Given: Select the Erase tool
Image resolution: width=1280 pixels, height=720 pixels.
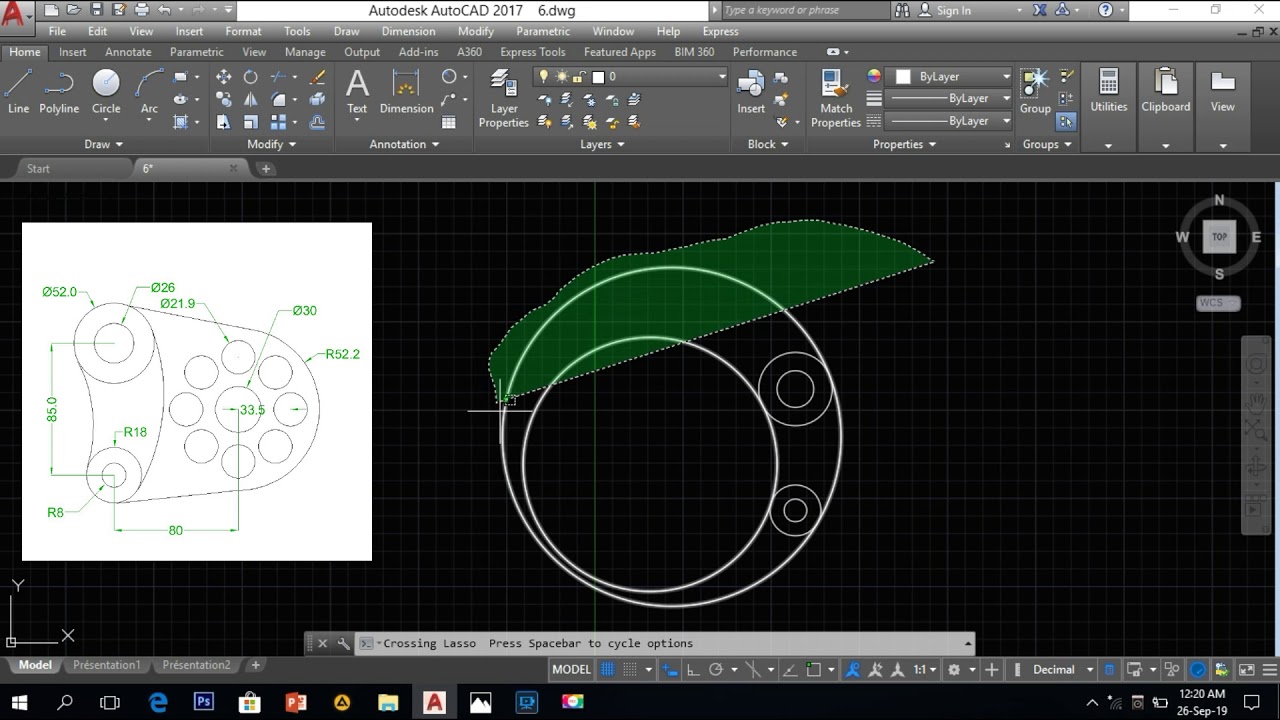Looking at the screenshot, I should coord(317,77).
